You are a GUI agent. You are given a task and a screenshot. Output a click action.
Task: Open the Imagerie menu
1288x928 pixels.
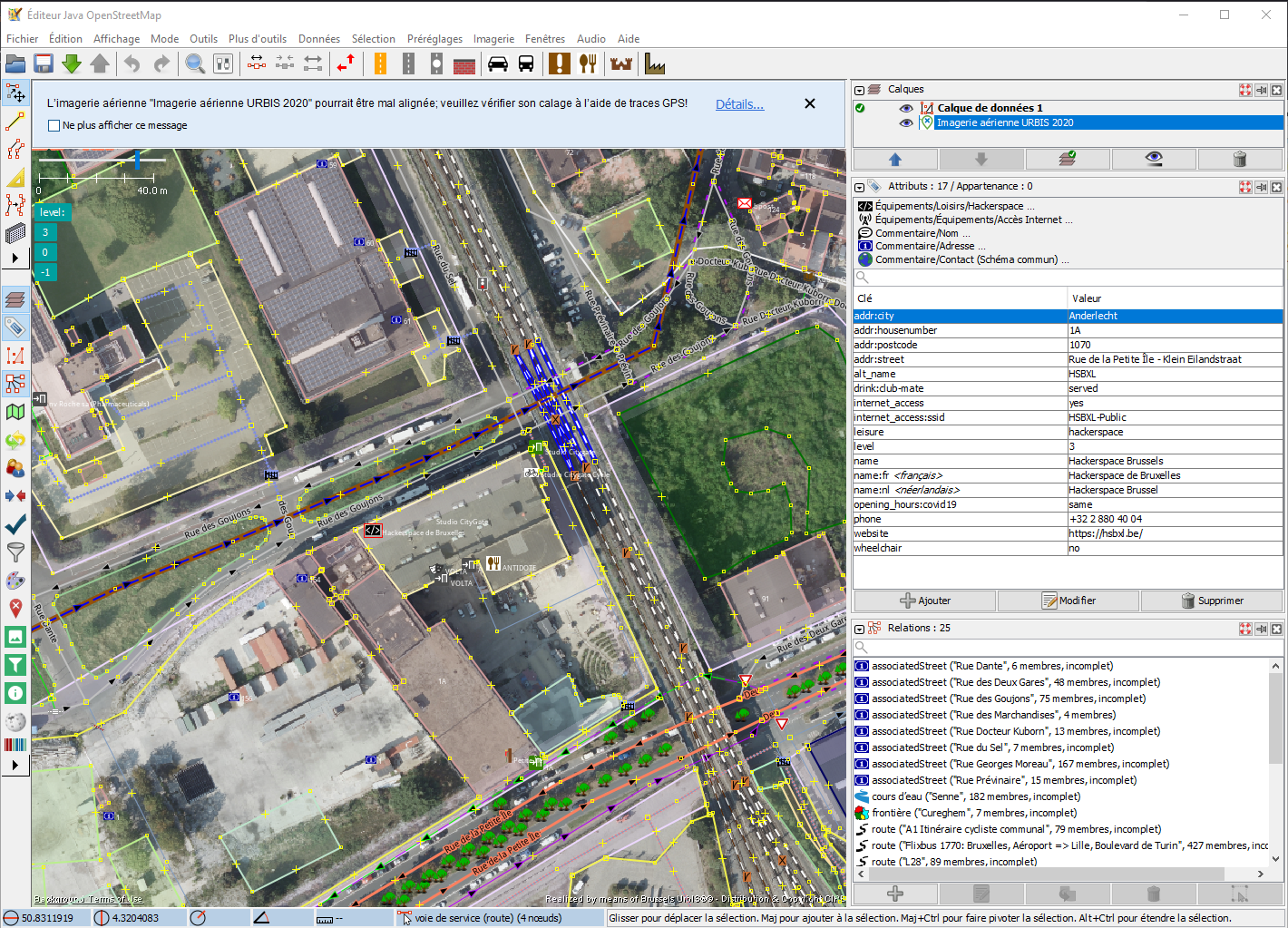[x=493, y=39]
